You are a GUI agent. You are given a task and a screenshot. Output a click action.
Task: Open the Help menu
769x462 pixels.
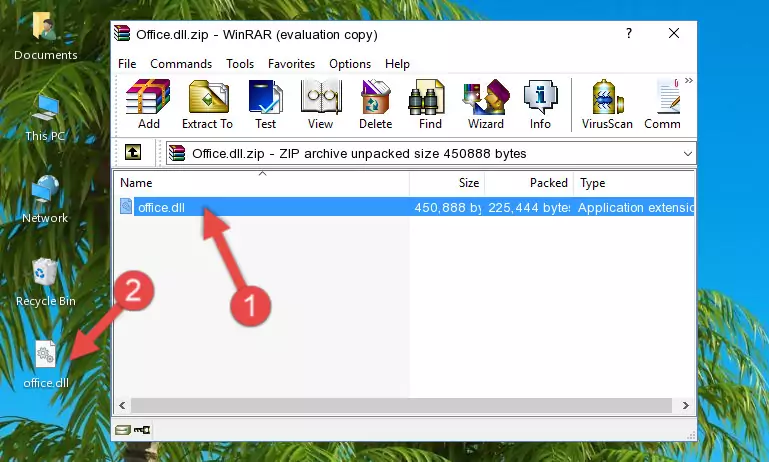tap(397, 64)
